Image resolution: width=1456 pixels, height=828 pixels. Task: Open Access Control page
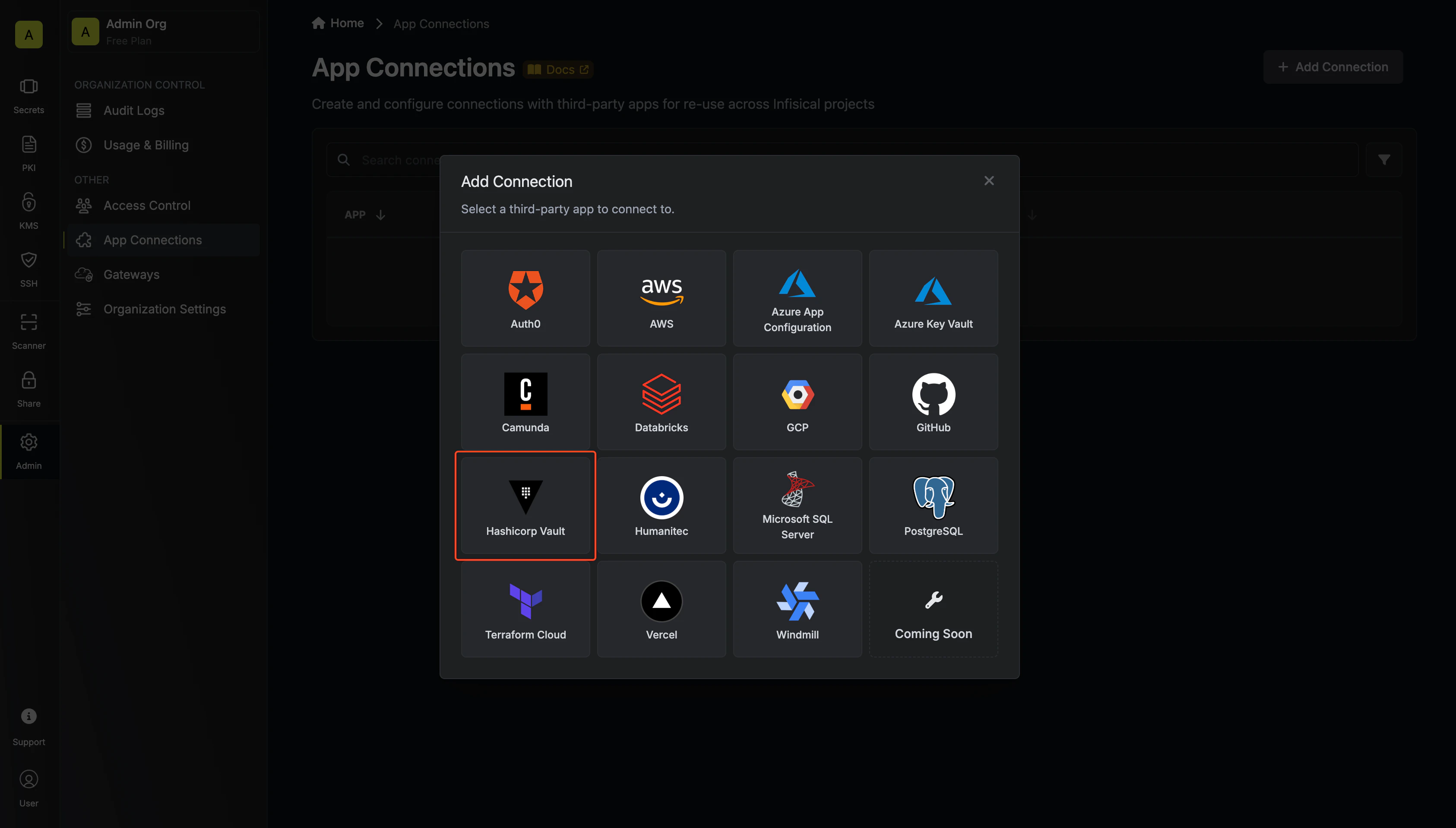(164, 205)
